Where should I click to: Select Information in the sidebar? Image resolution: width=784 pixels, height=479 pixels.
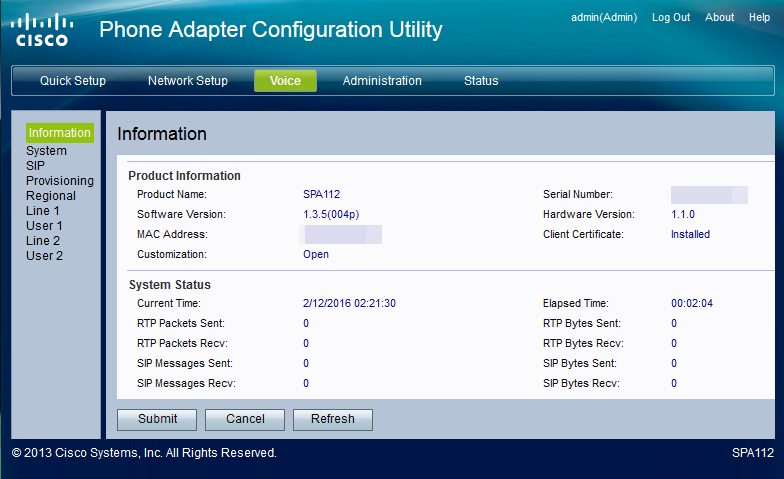tap(60, 132)
